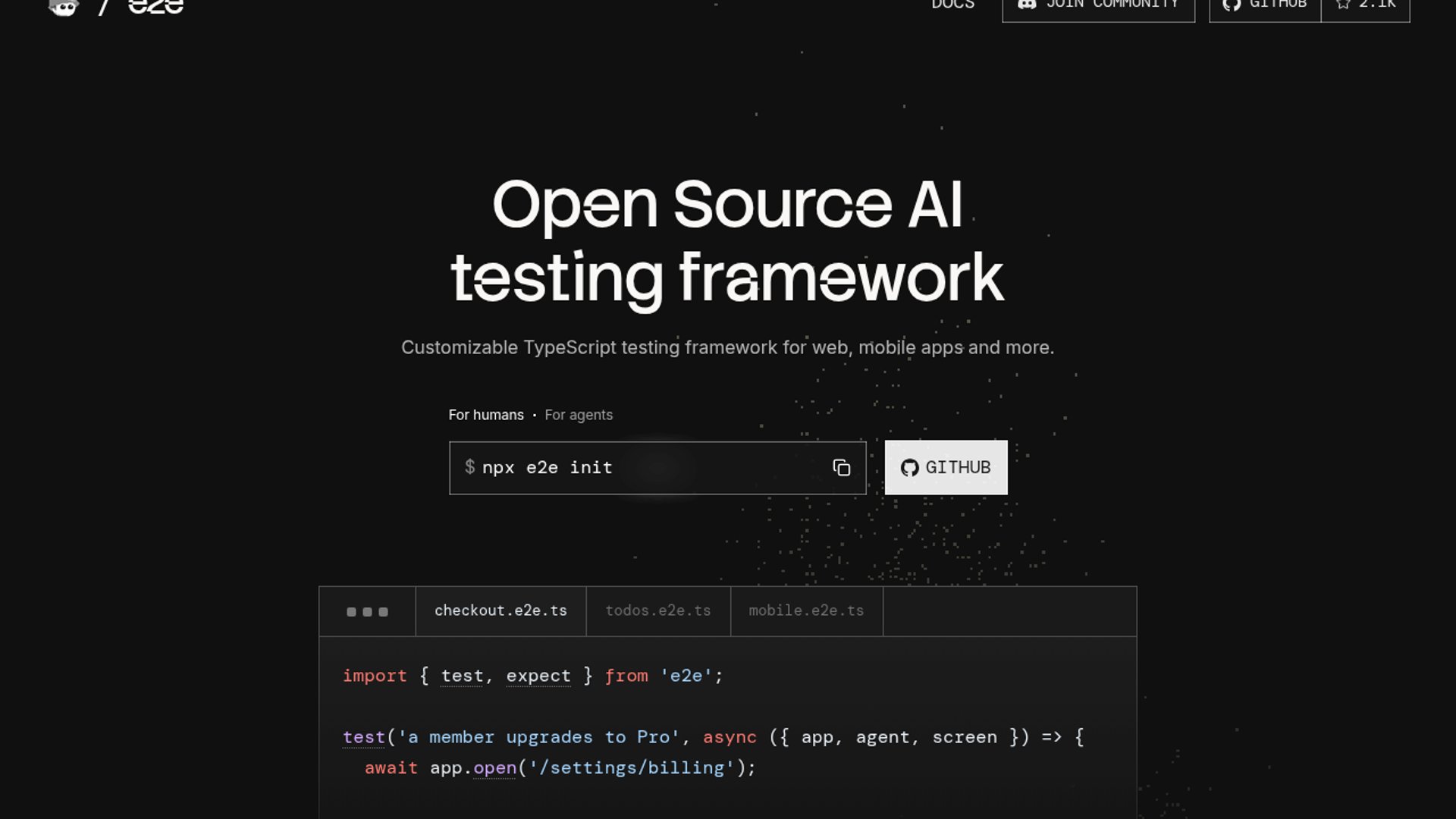Select the checkout.e2e.ts tab
Screen dimensions: 1456x819
pyautogui.click(x=500, y=611)
